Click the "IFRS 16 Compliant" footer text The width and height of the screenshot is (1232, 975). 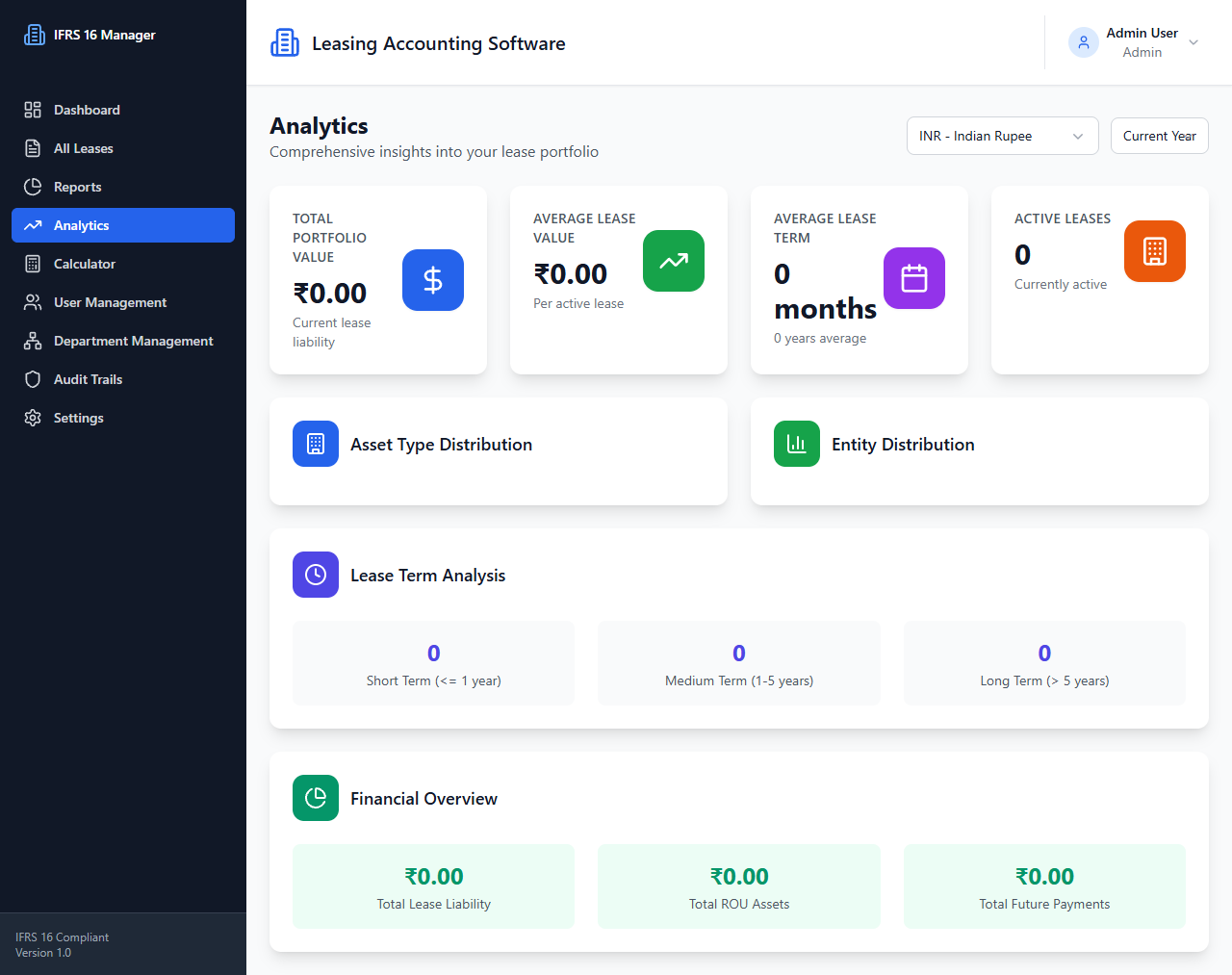click(62, 937)
